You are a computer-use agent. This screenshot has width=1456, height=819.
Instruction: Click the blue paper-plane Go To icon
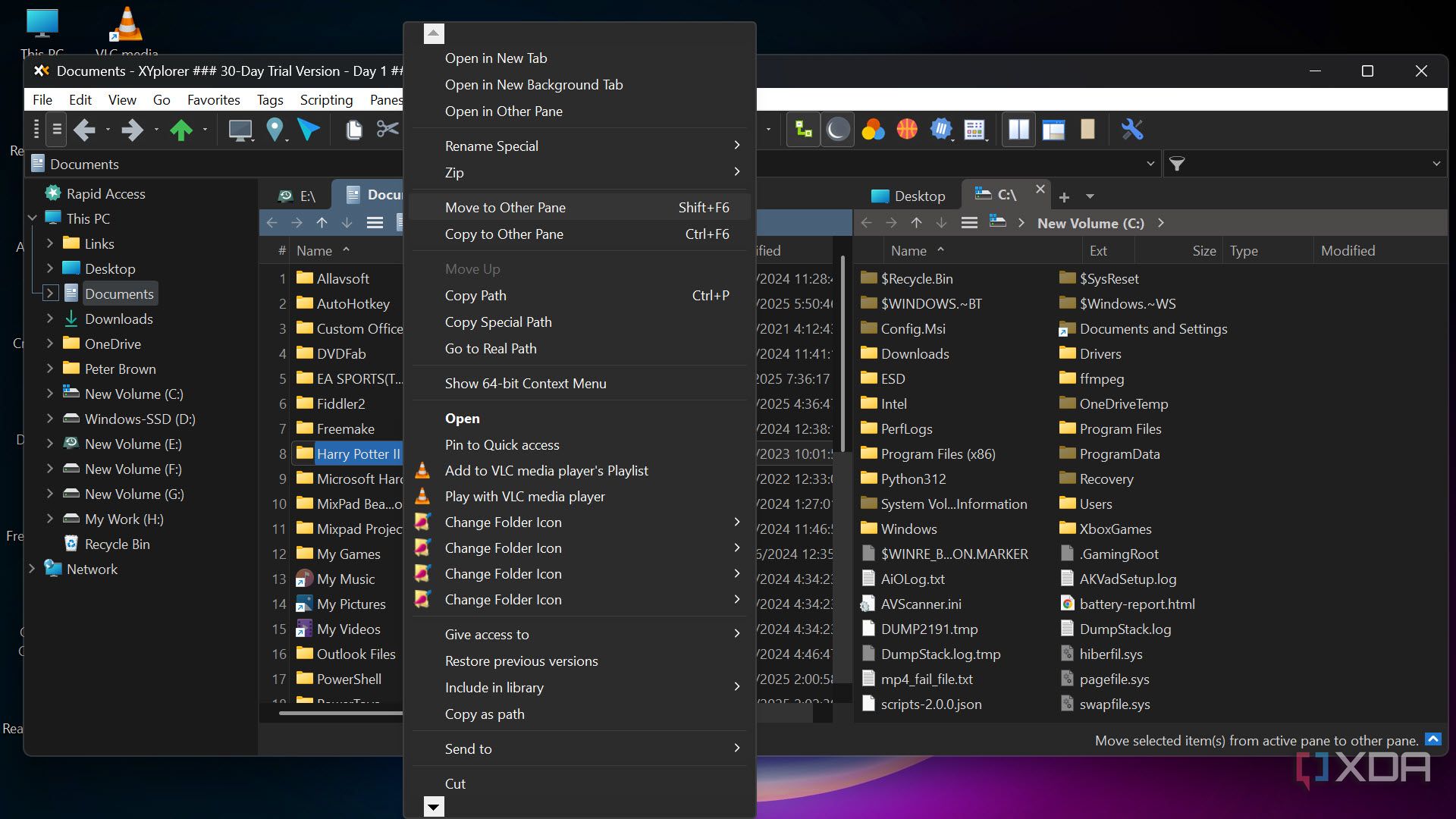pyautogui.click(x=309, y=130)
